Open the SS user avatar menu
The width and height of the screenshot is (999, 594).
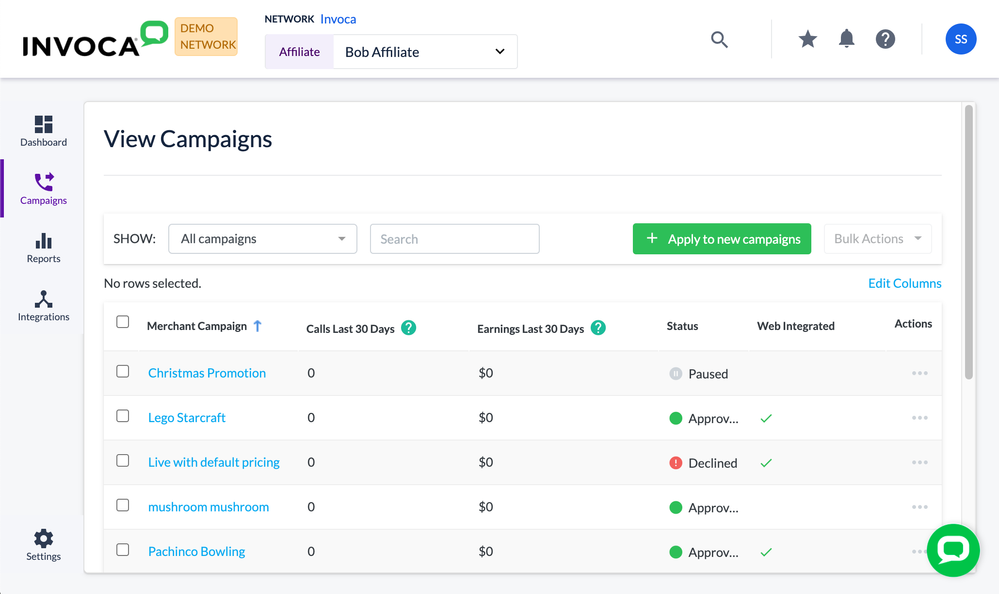pos(960,39)
